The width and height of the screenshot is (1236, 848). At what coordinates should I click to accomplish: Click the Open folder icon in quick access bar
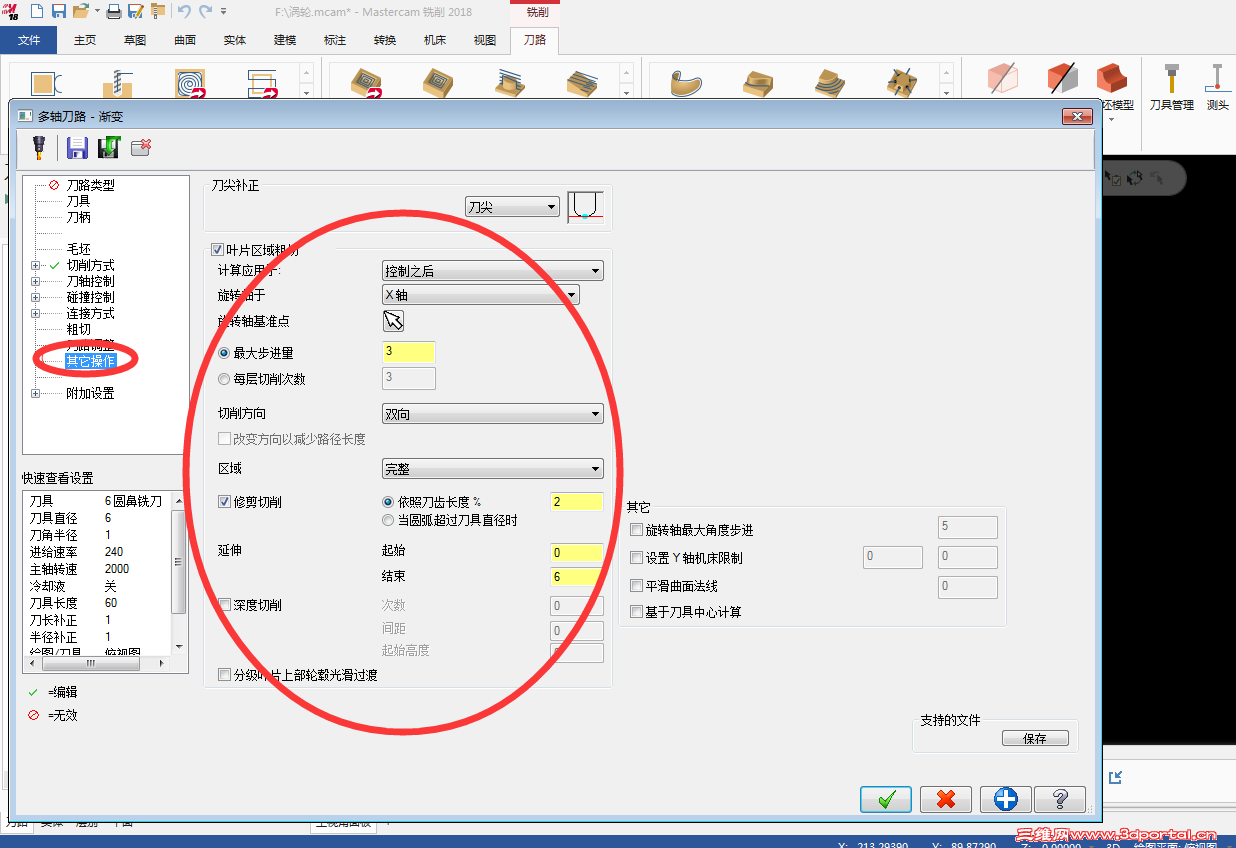click(x=82, y=11)
